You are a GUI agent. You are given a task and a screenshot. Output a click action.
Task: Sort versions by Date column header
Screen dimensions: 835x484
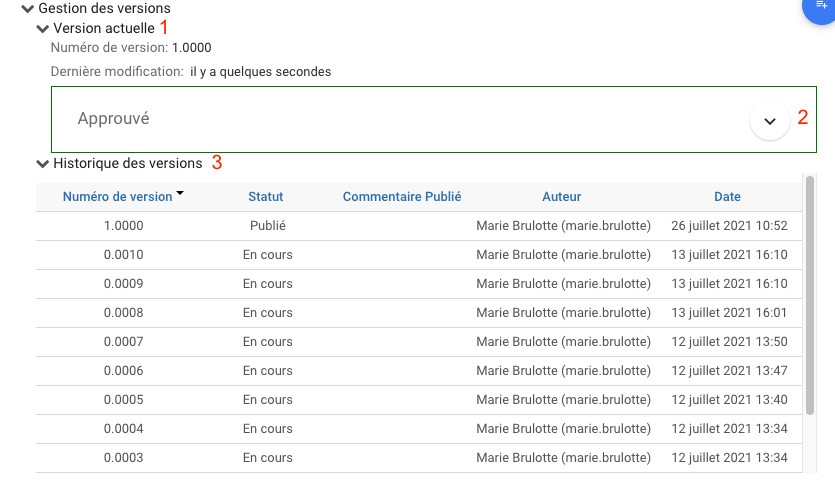pyautogui.click(x=727, y=197)
